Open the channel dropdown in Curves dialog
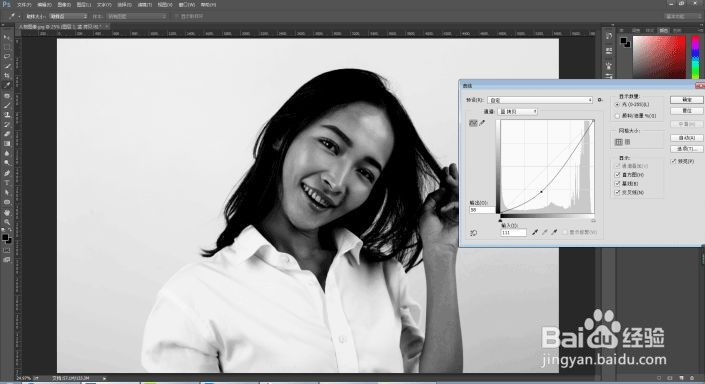Viewport: 705px width, 384px height. coord(518,111)
